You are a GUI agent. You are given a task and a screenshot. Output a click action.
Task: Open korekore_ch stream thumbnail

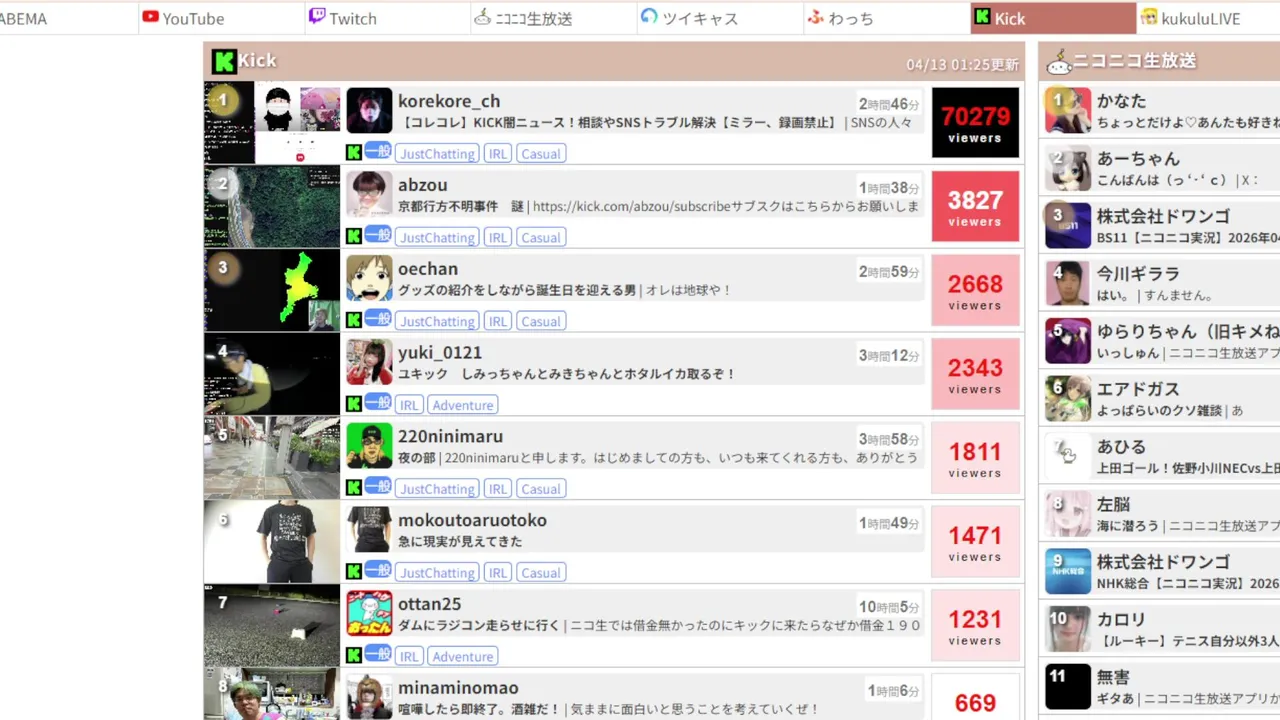coord(272,122)
